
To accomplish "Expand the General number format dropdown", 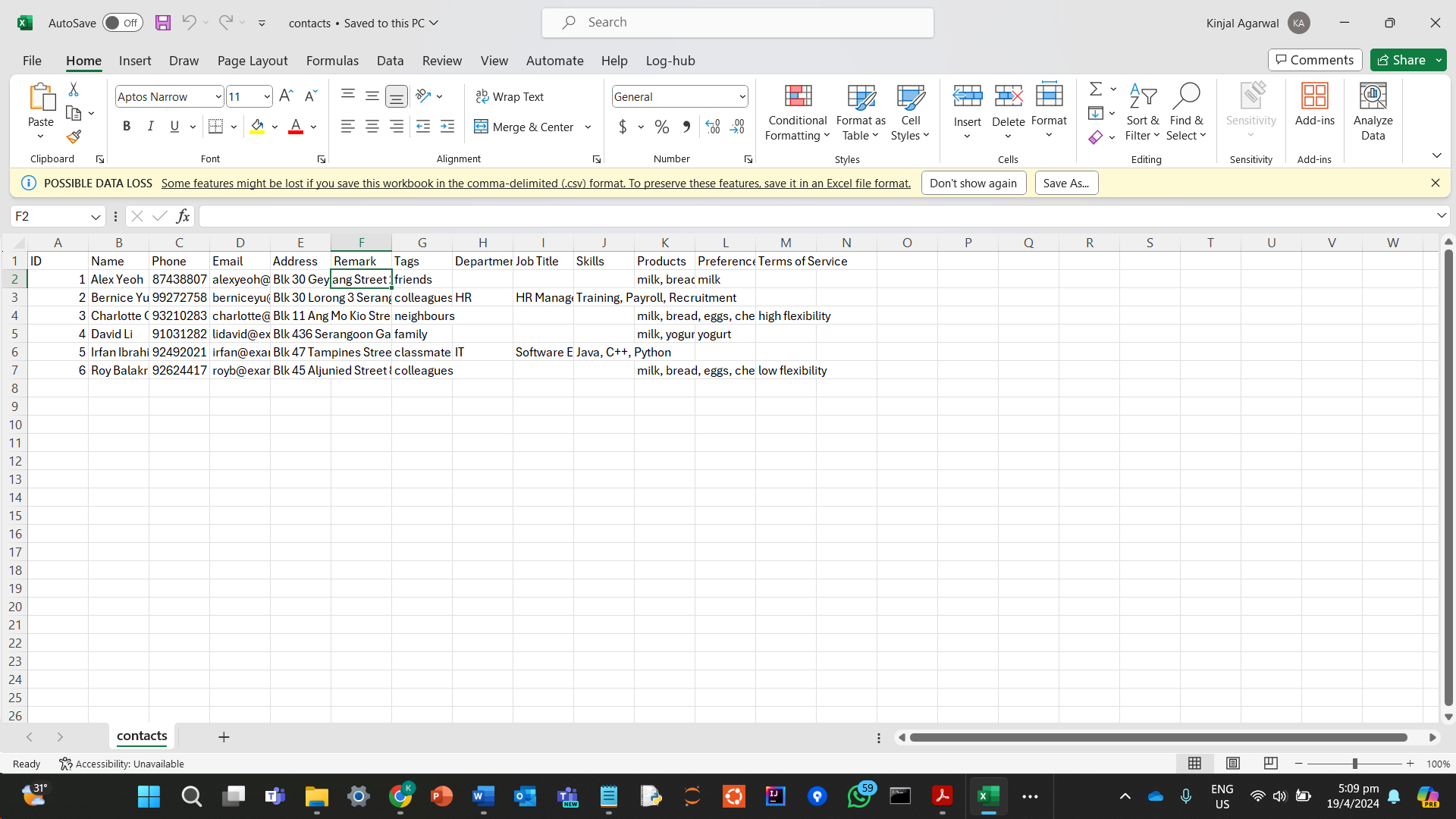I will pos(742,96).
